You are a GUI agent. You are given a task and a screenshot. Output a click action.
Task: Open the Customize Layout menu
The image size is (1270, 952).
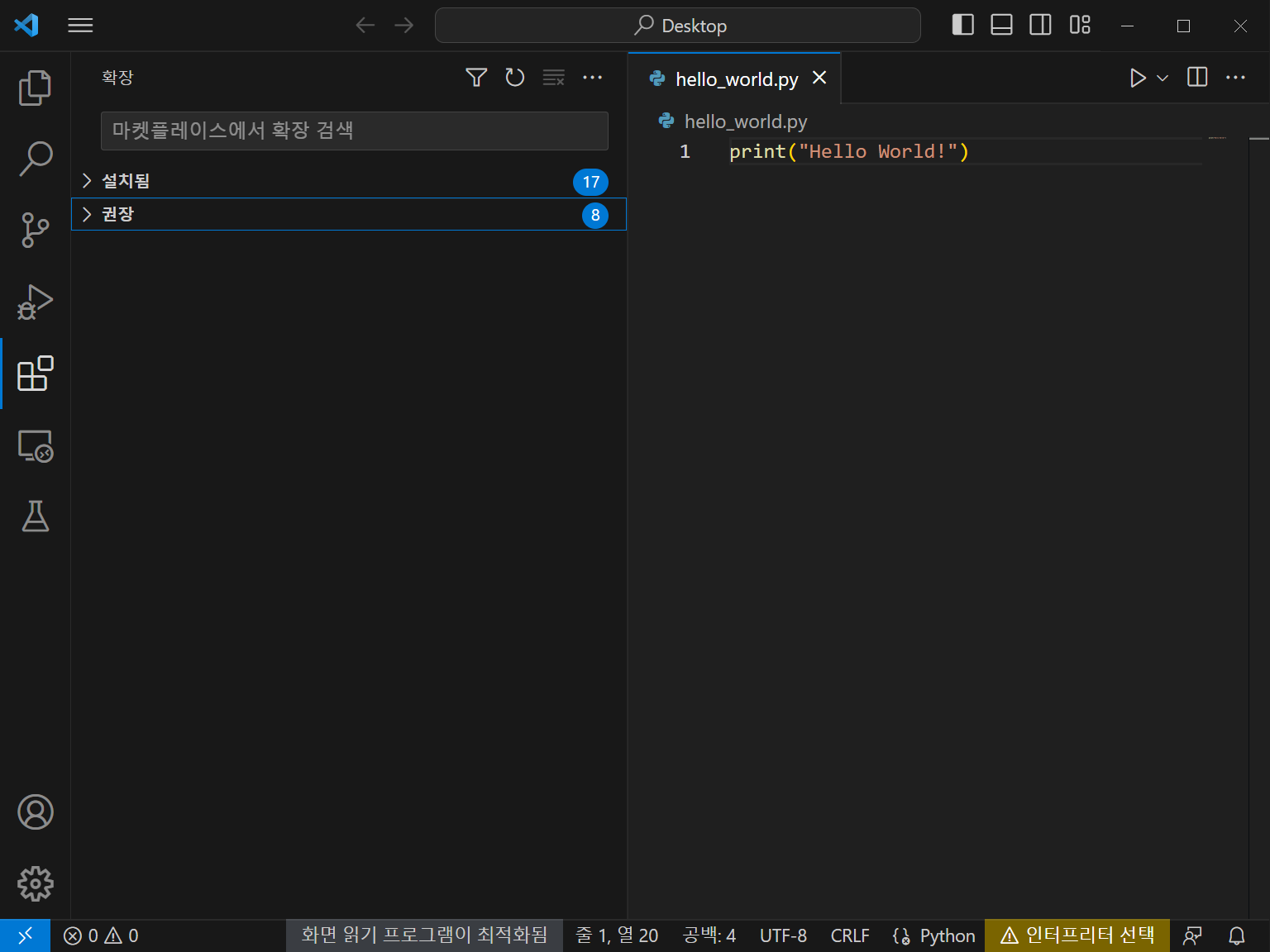pos(1080,25)
